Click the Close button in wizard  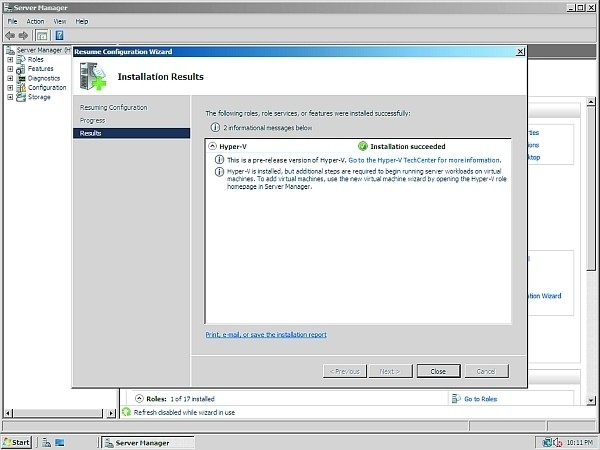click(x=438, y=371)
